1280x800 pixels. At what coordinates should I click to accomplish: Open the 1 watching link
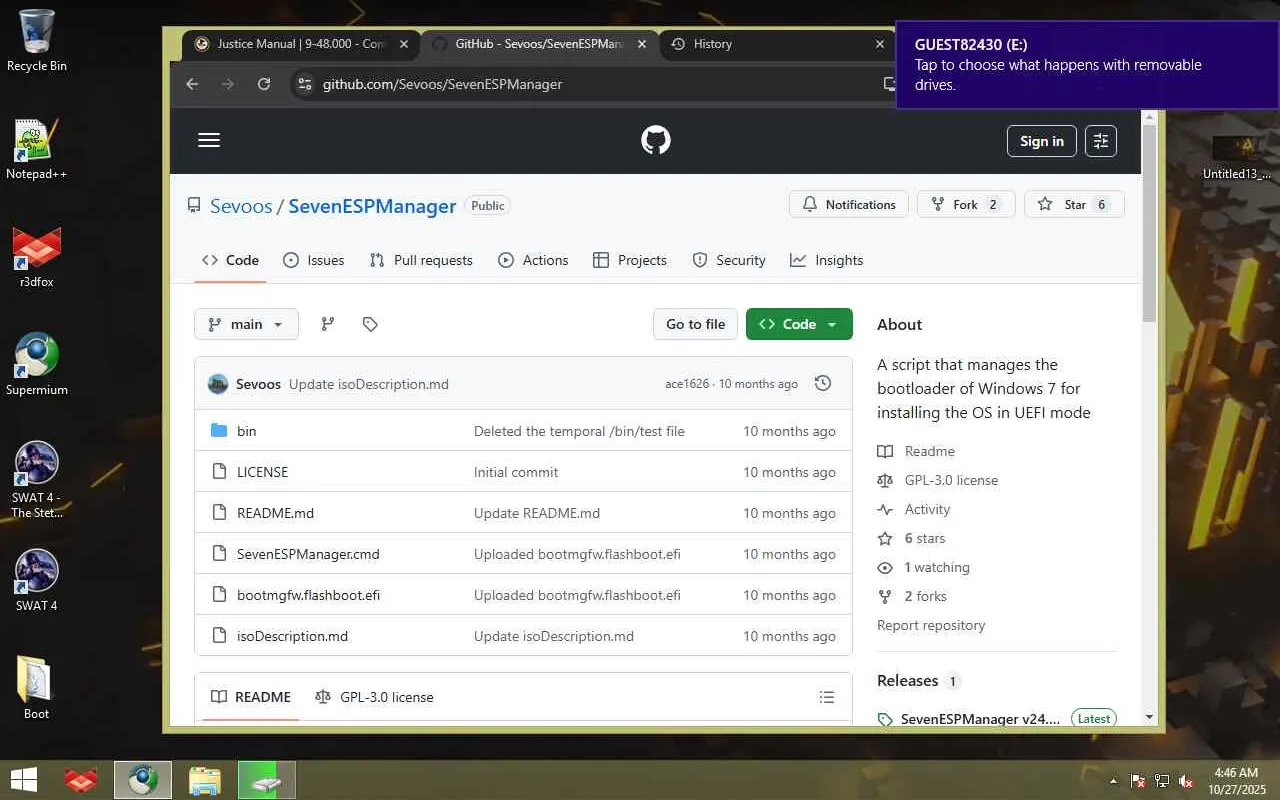pyautogui.click(x=923, y=567)
